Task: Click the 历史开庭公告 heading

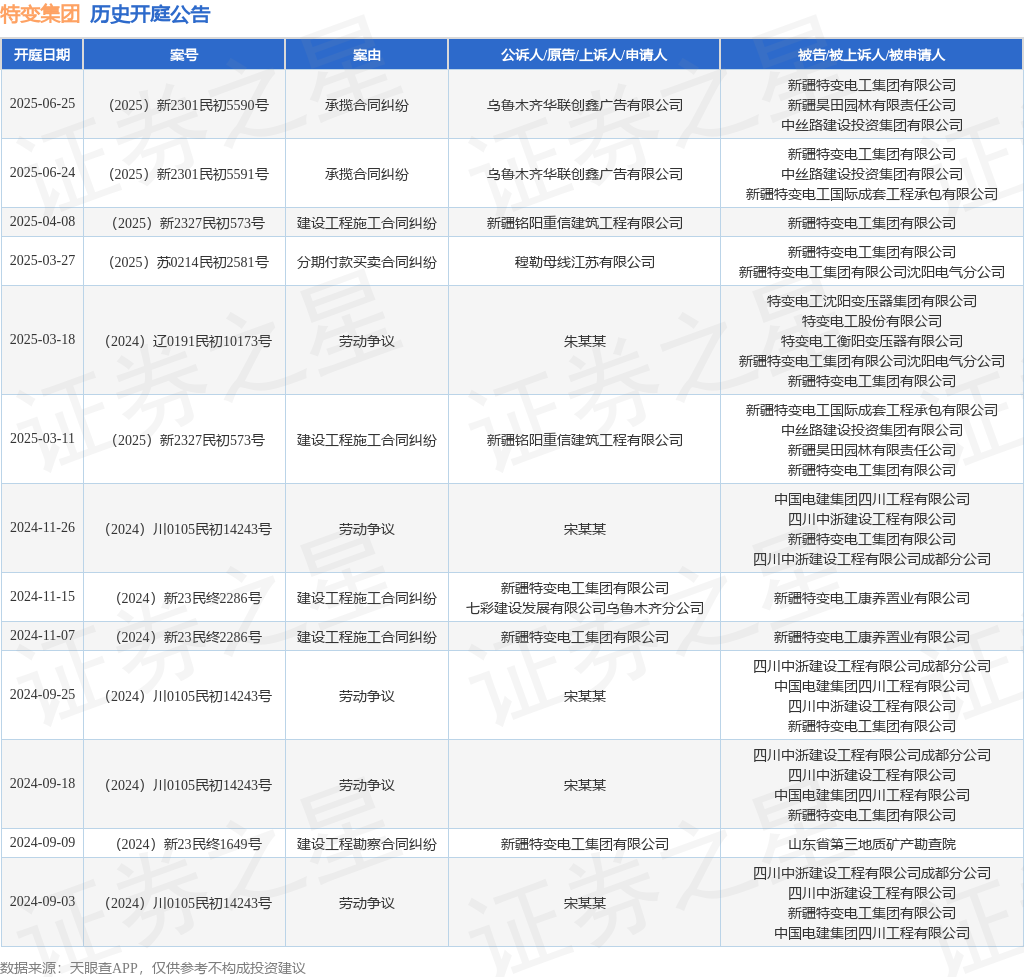Action: click(x=150, y=14)
